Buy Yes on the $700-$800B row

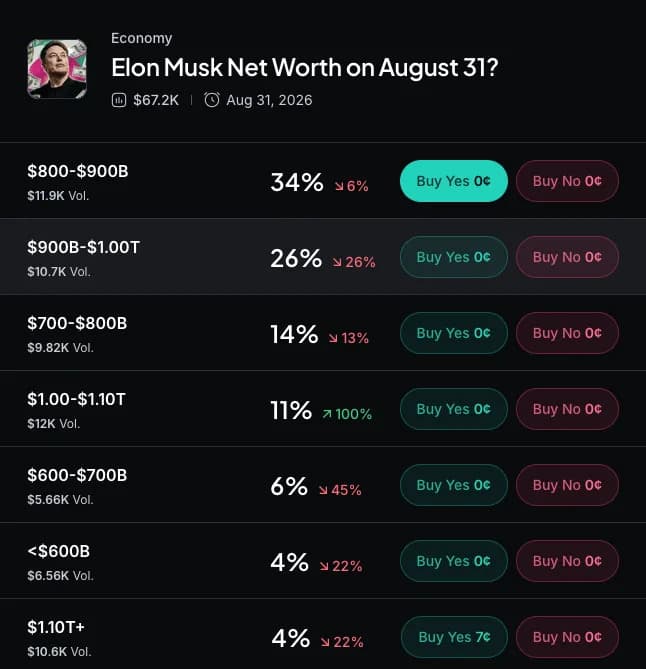click(454, 333)
